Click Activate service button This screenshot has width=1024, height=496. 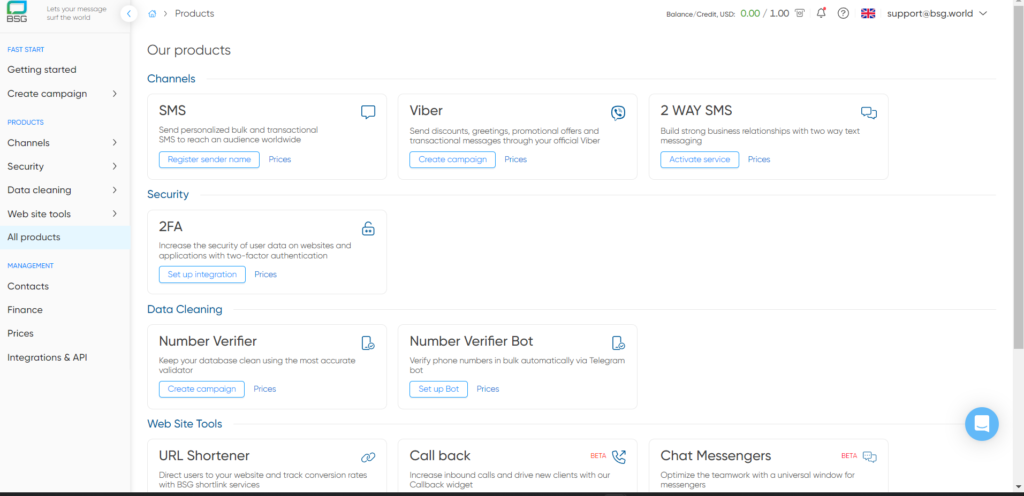click(x=699, y=159)
